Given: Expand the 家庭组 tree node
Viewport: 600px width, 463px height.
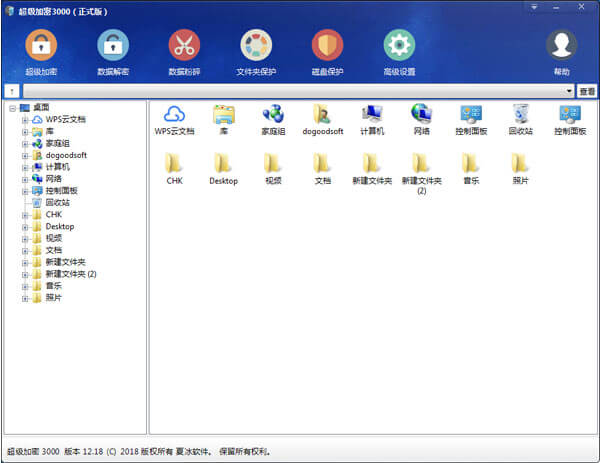Looking at the screenshot, I should (25, 144).
